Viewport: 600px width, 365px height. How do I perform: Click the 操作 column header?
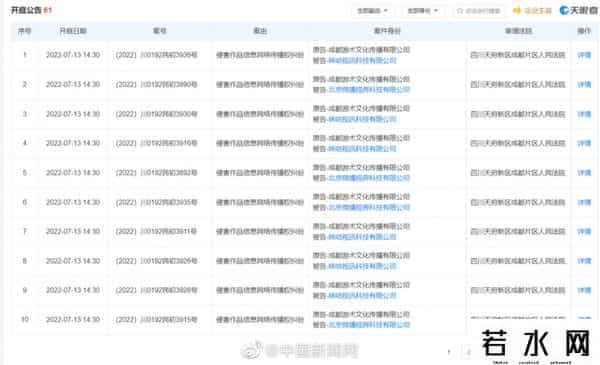[x=584, y=31]
